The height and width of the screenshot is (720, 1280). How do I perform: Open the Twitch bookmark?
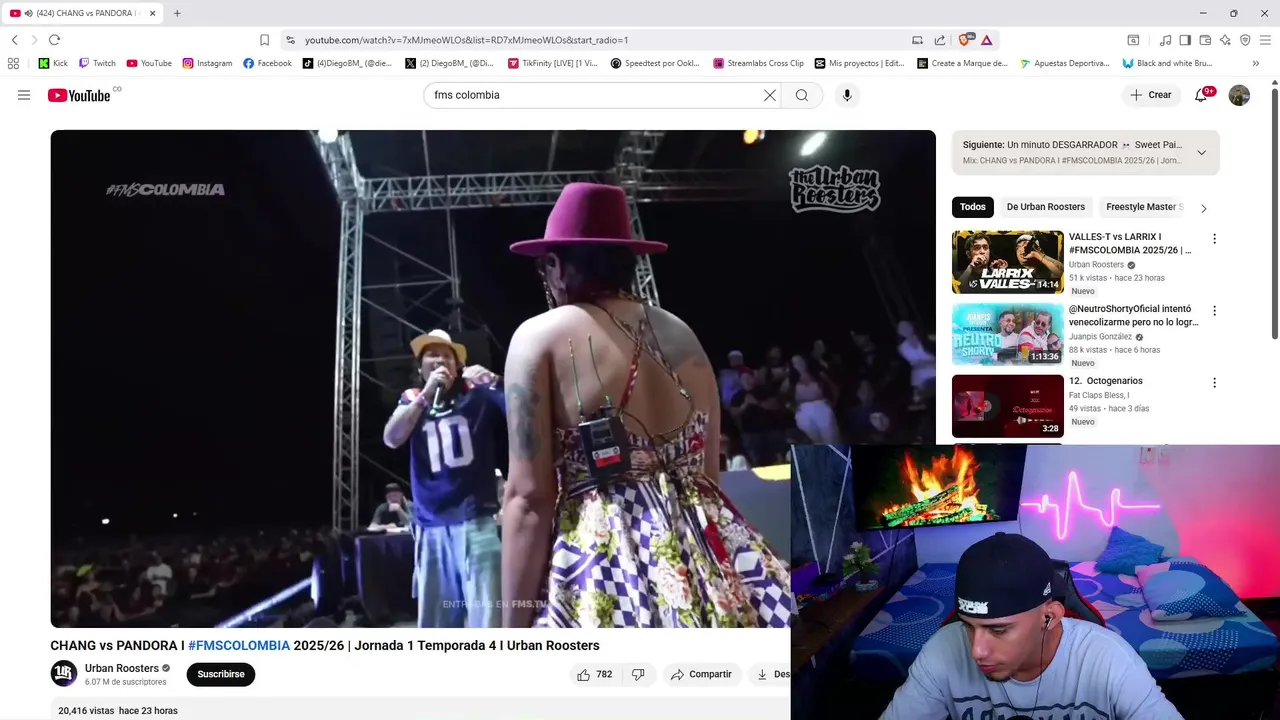point(97,63)
